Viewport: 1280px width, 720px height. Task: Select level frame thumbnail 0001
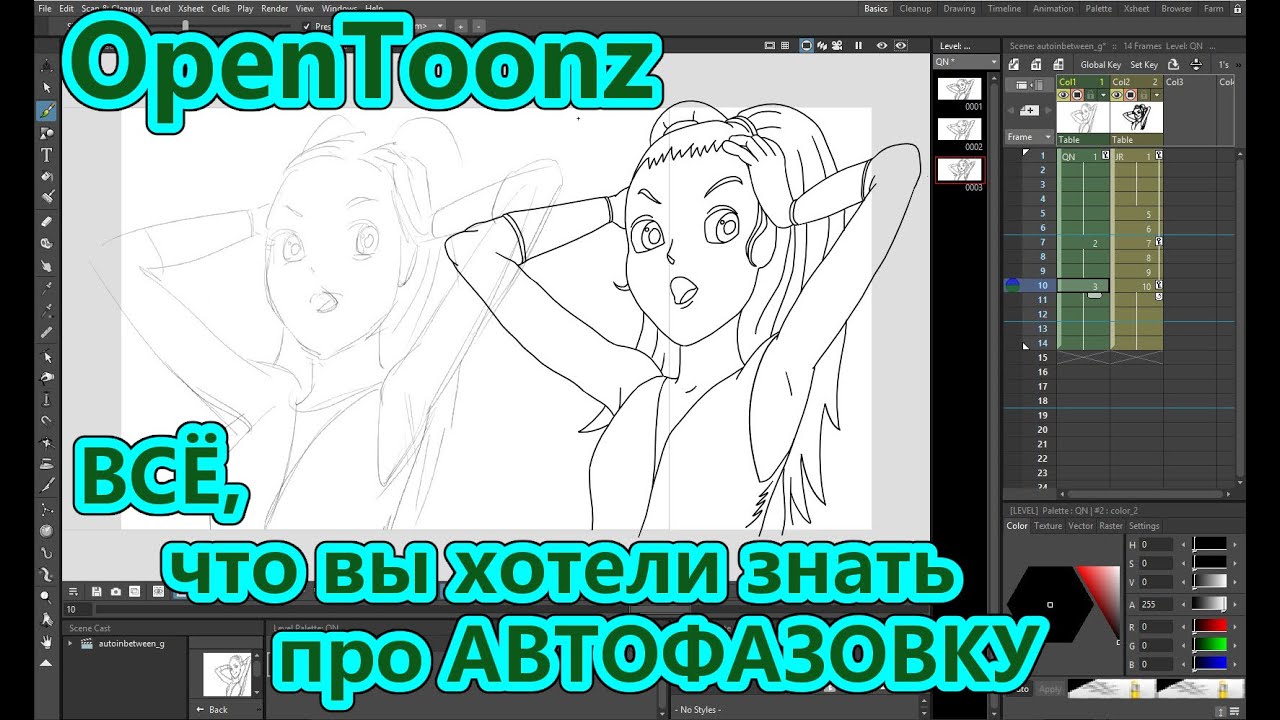[x=958, y=89]
